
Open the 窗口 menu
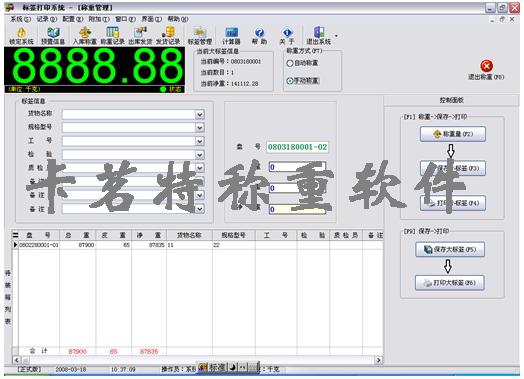(x=125, y=19)
